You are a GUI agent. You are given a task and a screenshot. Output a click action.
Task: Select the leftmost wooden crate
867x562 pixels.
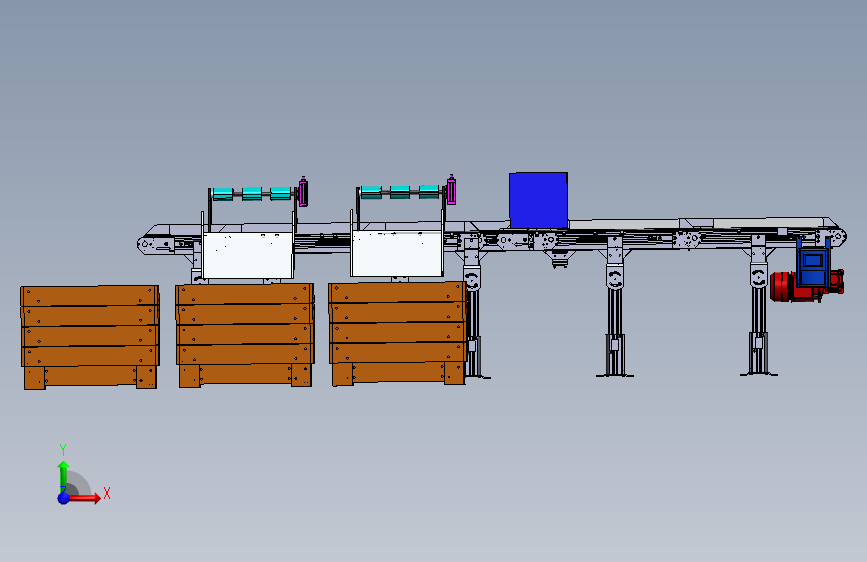pyautogui.click(x=90, y=337)
